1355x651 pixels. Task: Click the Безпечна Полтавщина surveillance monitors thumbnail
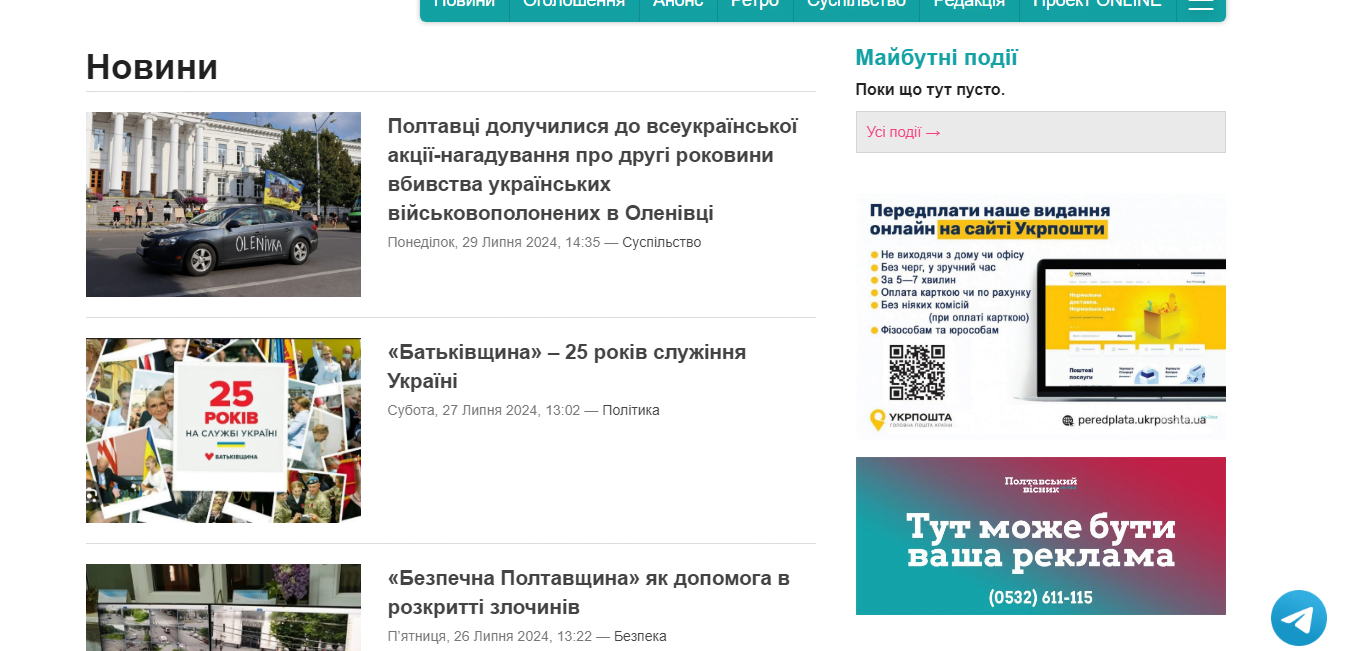pyautogui.click(x=223, y=607)
